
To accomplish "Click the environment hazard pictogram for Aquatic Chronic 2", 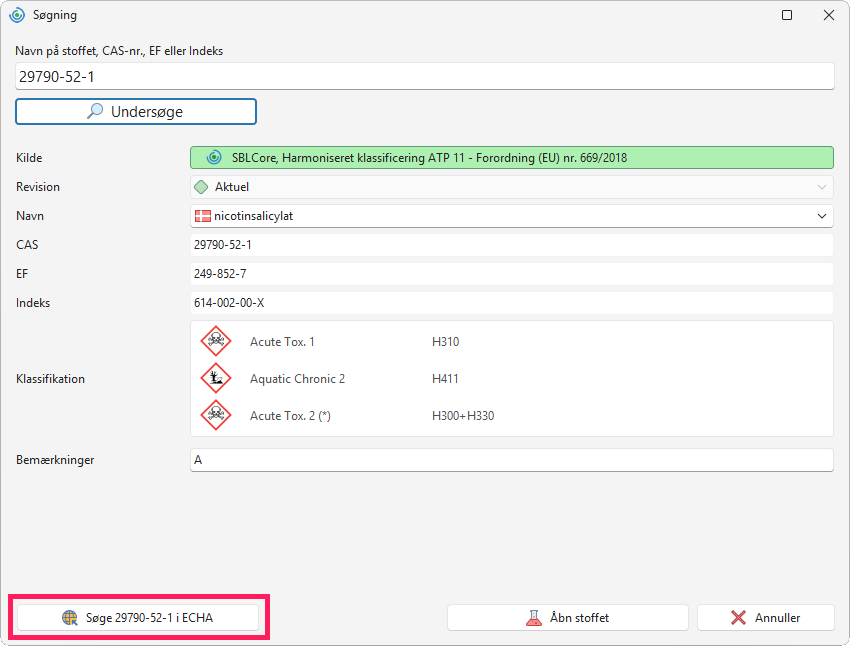I will tap(216, 378).
